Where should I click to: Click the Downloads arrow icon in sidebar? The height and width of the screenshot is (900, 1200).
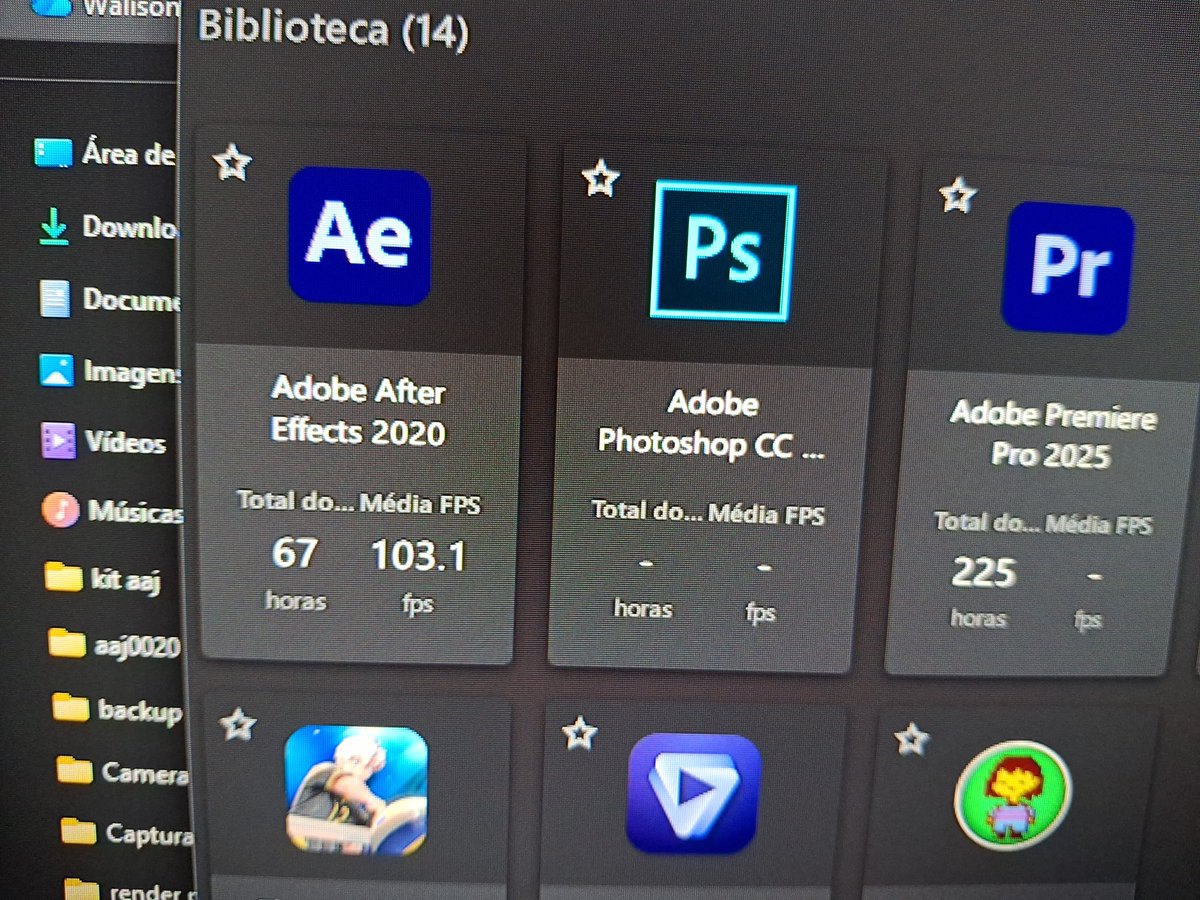pos(53,226)
